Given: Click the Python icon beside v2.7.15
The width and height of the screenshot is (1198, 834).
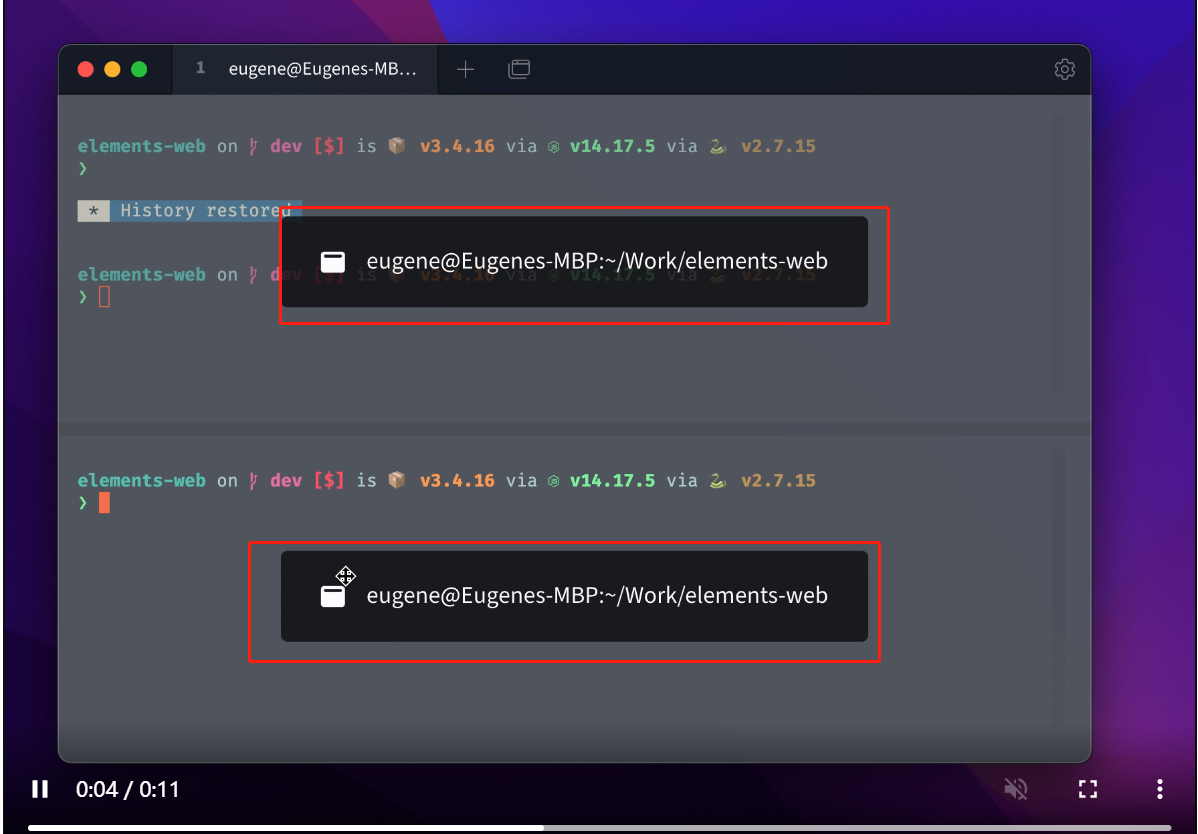Looking at the screenshot, I should coord(717,146).
